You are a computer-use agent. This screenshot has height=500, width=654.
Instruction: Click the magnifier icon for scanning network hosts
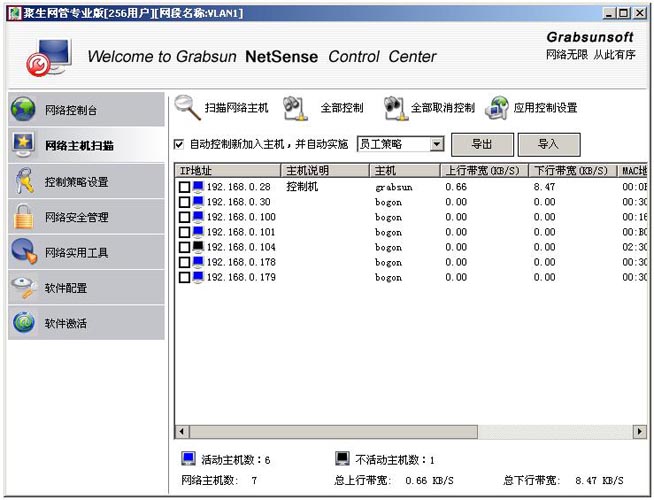pyautogui.click(x=188, y=108)
